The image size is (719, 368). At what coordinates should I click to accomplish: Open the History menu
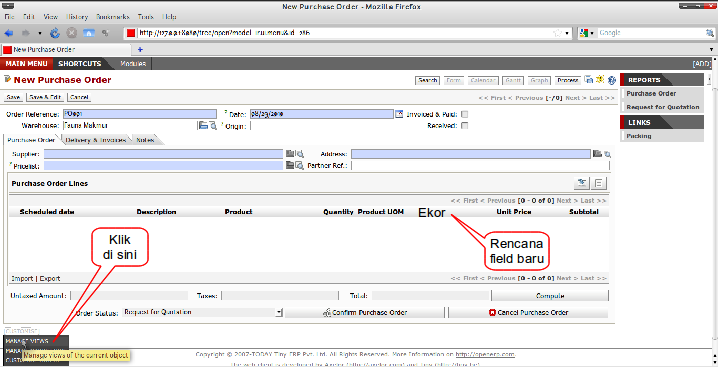pyautogui.click(x=77, y=16)
